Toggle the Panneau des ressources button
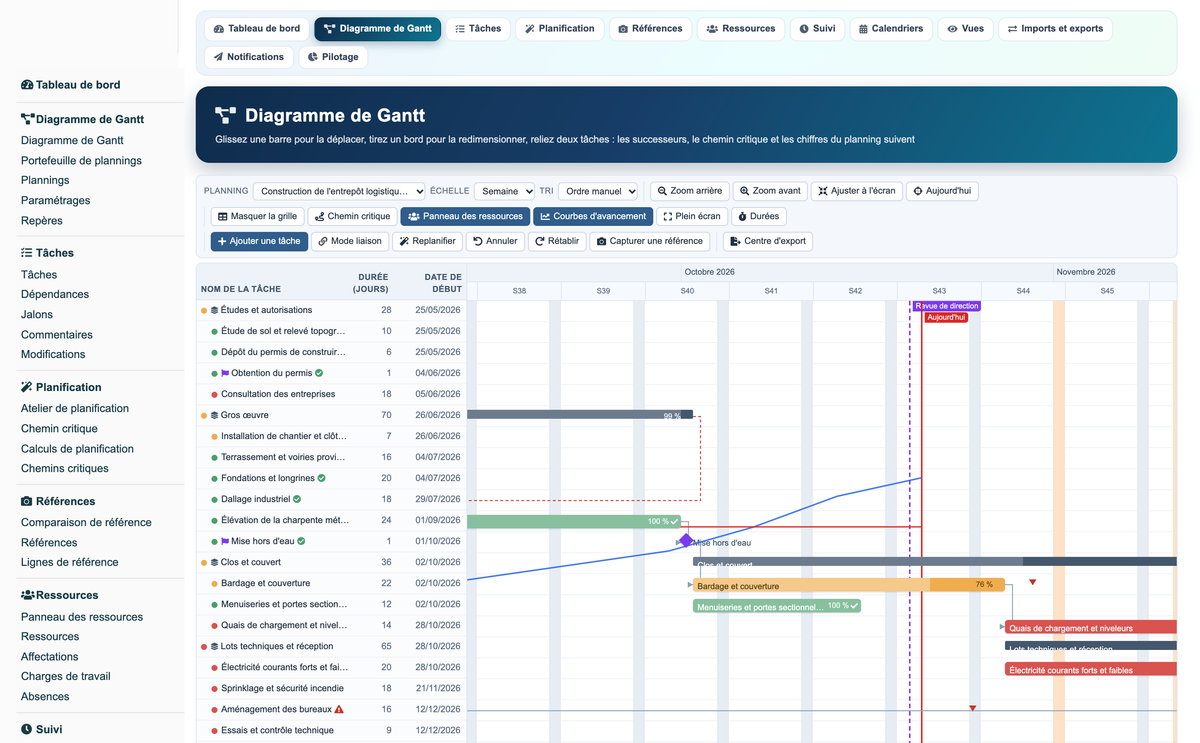Screen dimensions: 1200x743 click(x=465, y=216)
